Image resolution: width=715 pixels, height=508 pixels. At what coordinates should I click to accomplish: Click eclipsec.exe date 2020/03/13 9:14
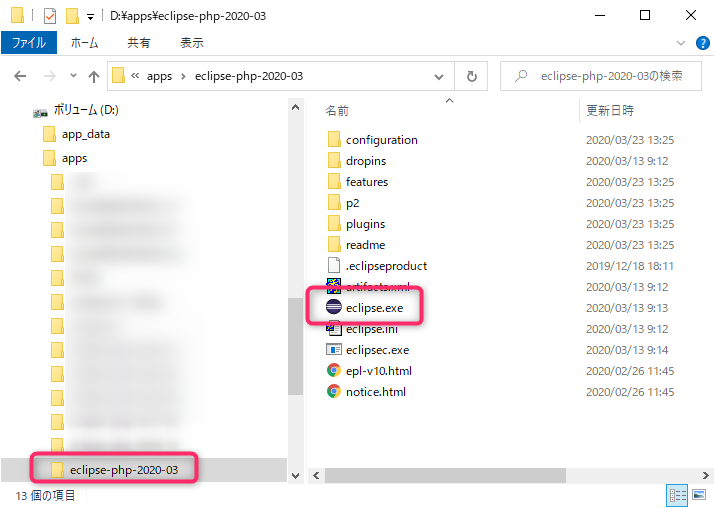point(627,350)
